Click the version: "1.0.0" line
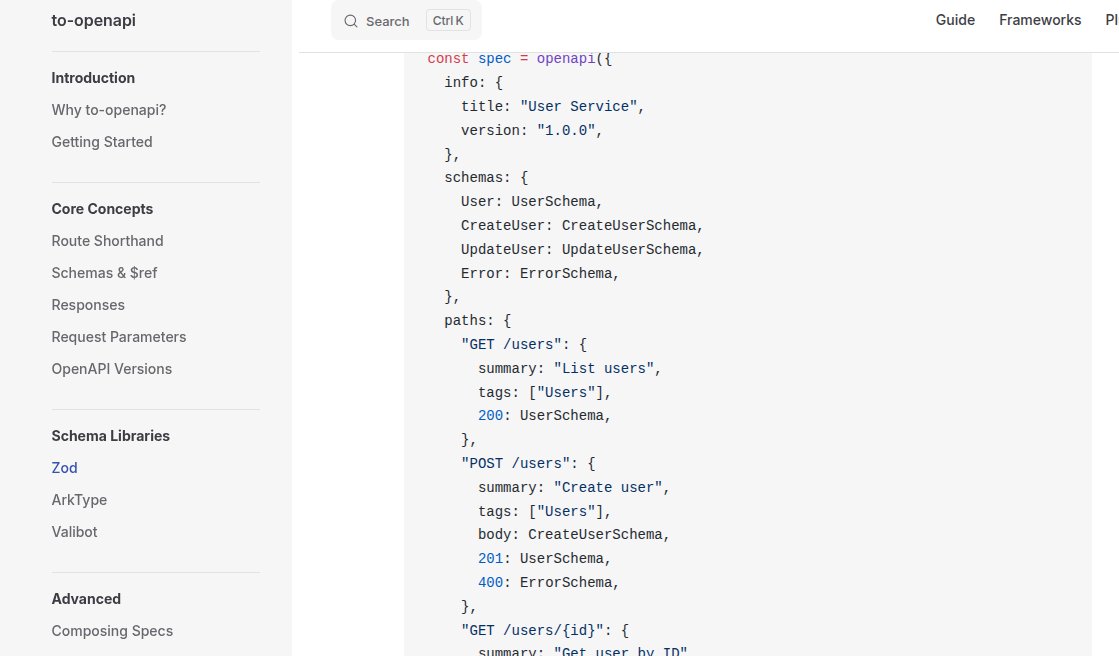 532,131
